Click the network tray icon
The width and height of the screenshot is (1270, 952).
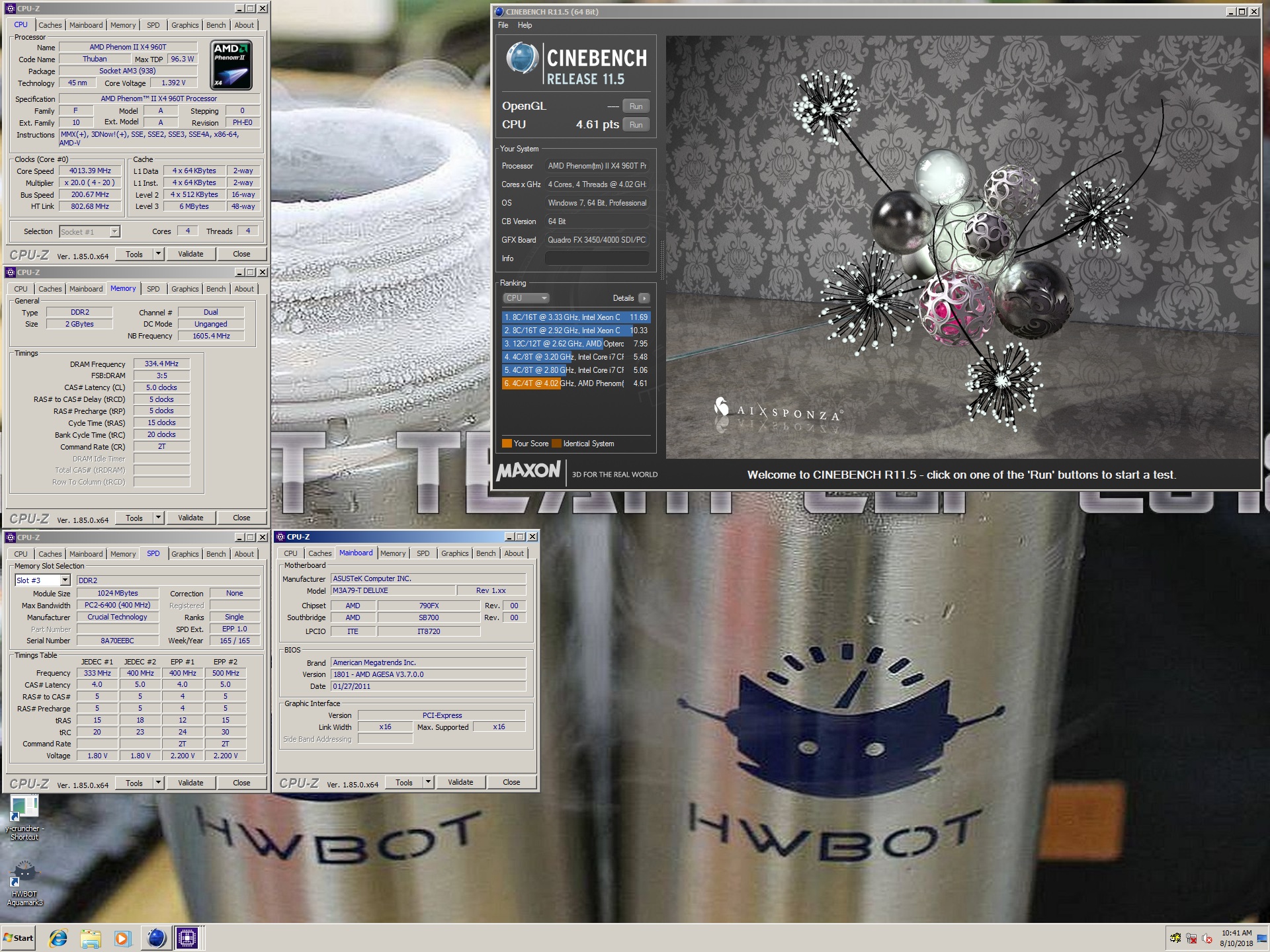click(1191, 937)
